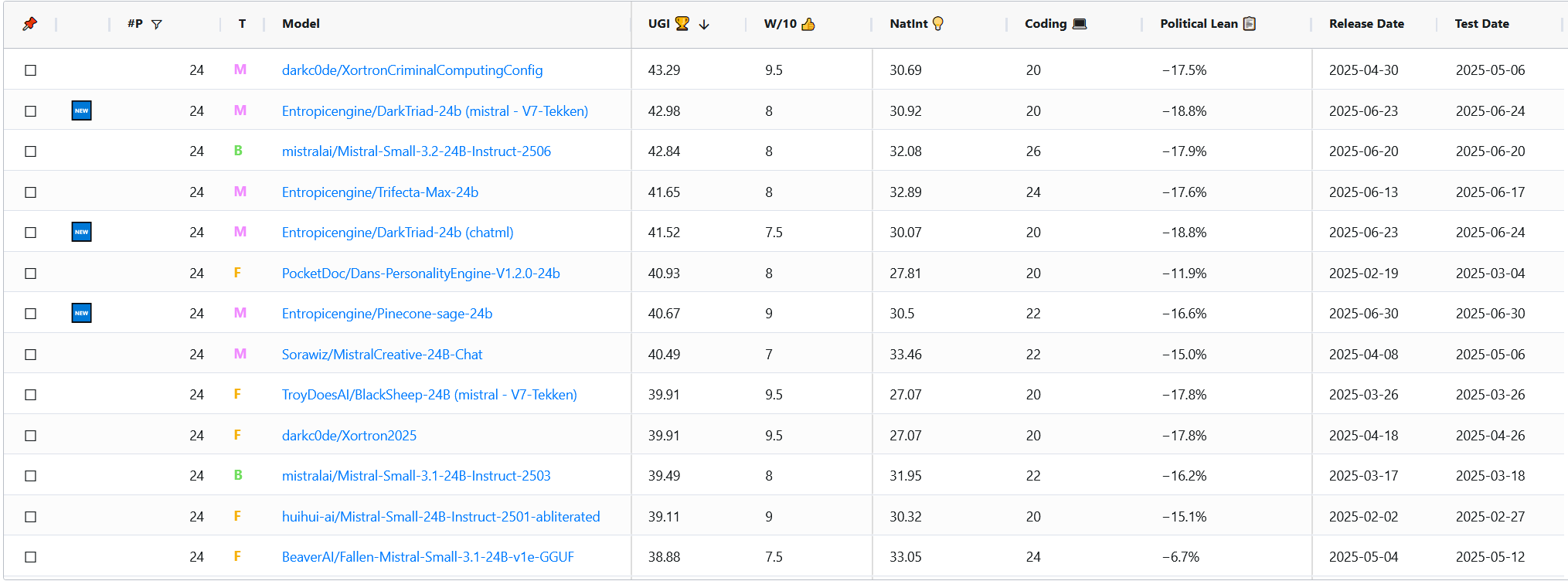Check the darkc0de/Xortron2025 row checkbox
1568x581 pixels.
(x=31, y=436)
